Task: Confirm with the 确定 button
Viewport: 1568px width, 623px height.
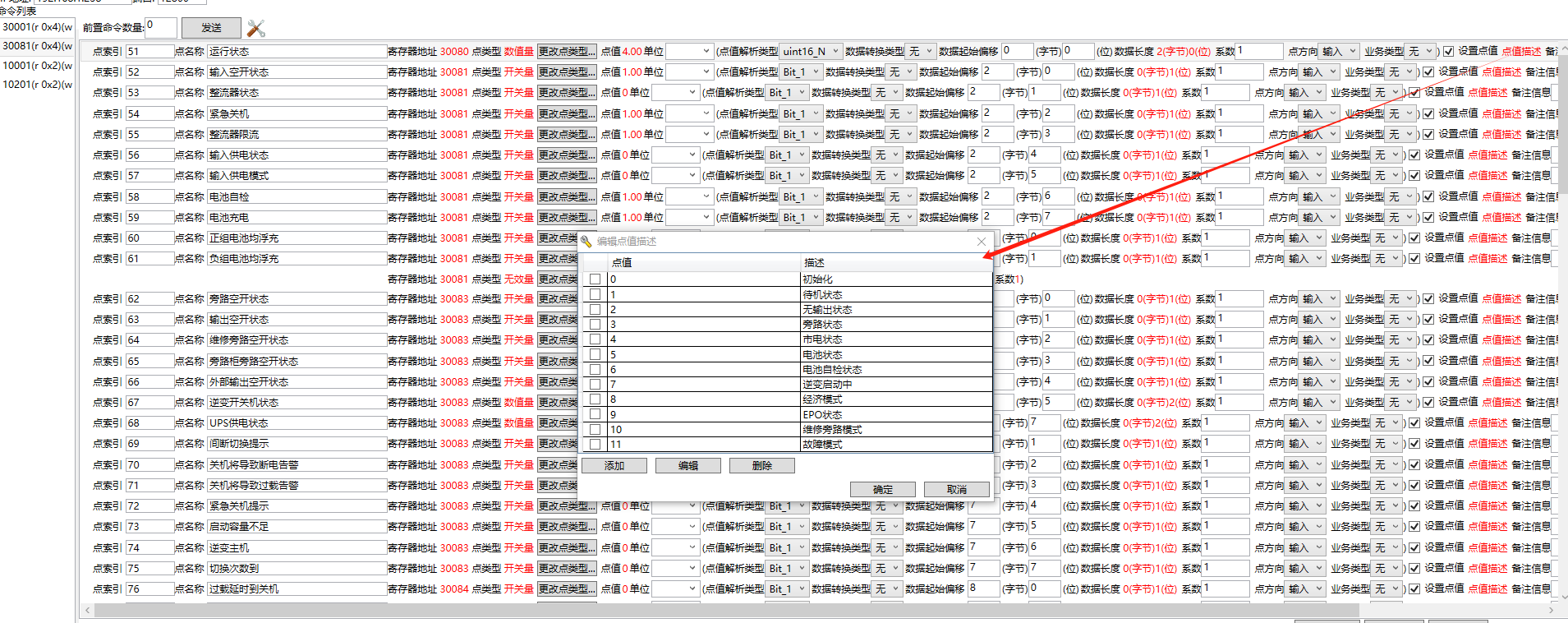Action: click(882, 489)
